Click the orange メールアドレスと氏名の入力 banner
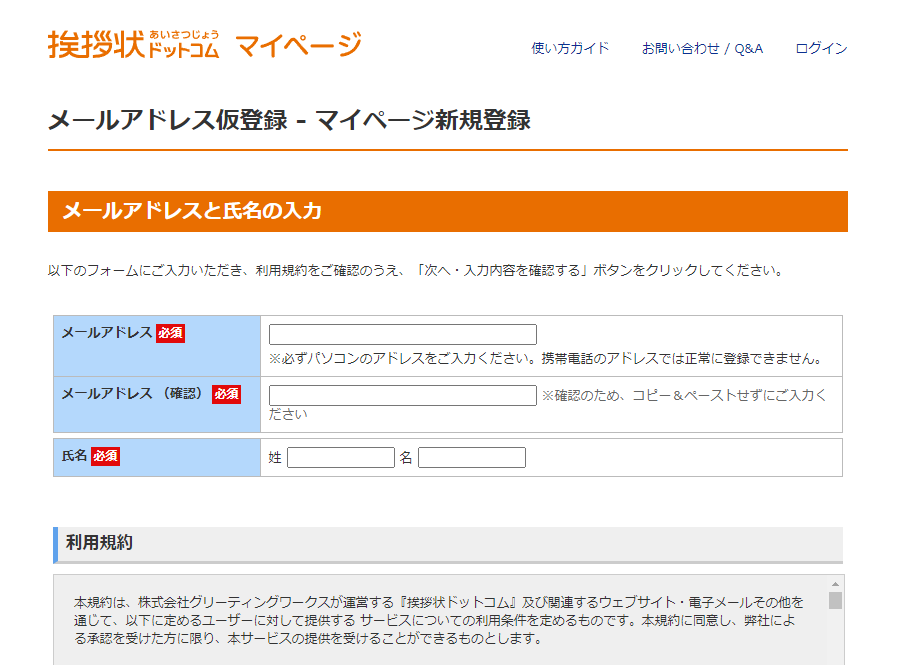The height and width of the screenshot is (671, 900). click(x=447, y=211)
